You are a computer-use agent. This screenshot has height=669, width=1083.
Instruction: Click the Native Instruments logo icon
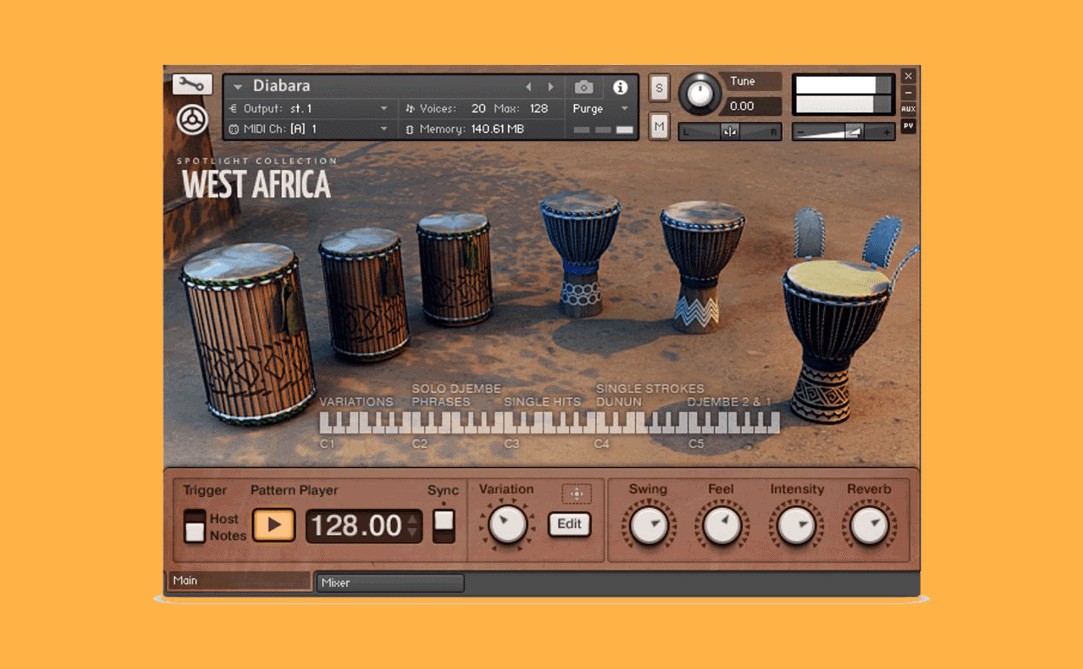click(x=192, y=120)
